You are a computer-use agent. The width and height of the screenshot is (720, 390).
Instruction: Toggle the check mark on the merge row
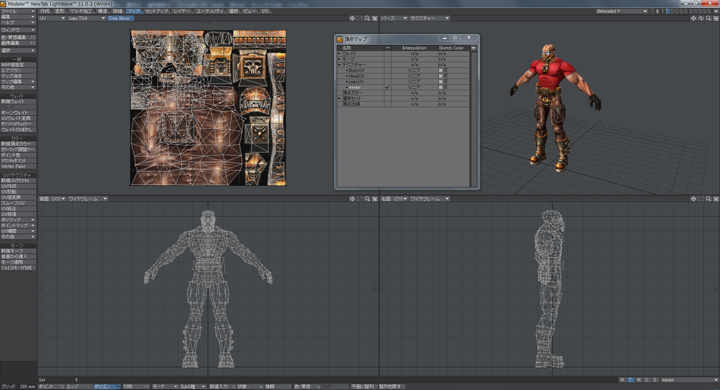[x=388, y=87]
